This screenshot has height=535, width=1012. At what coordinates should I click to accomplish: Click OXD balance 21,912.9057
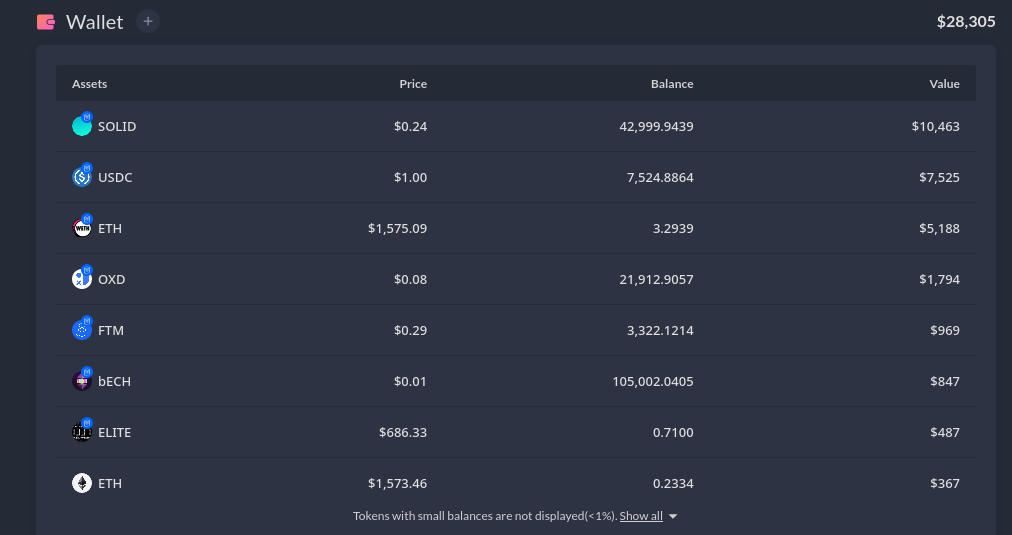coord(657,279)
